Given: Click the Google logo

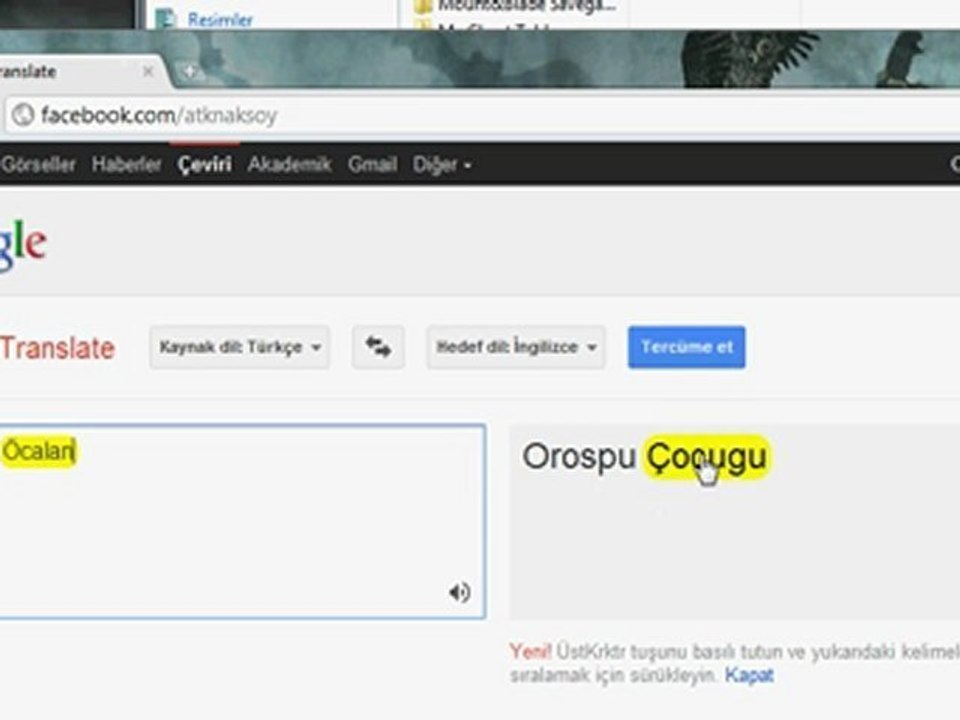Looking at the screenshot, I should (x=23, y=245).
